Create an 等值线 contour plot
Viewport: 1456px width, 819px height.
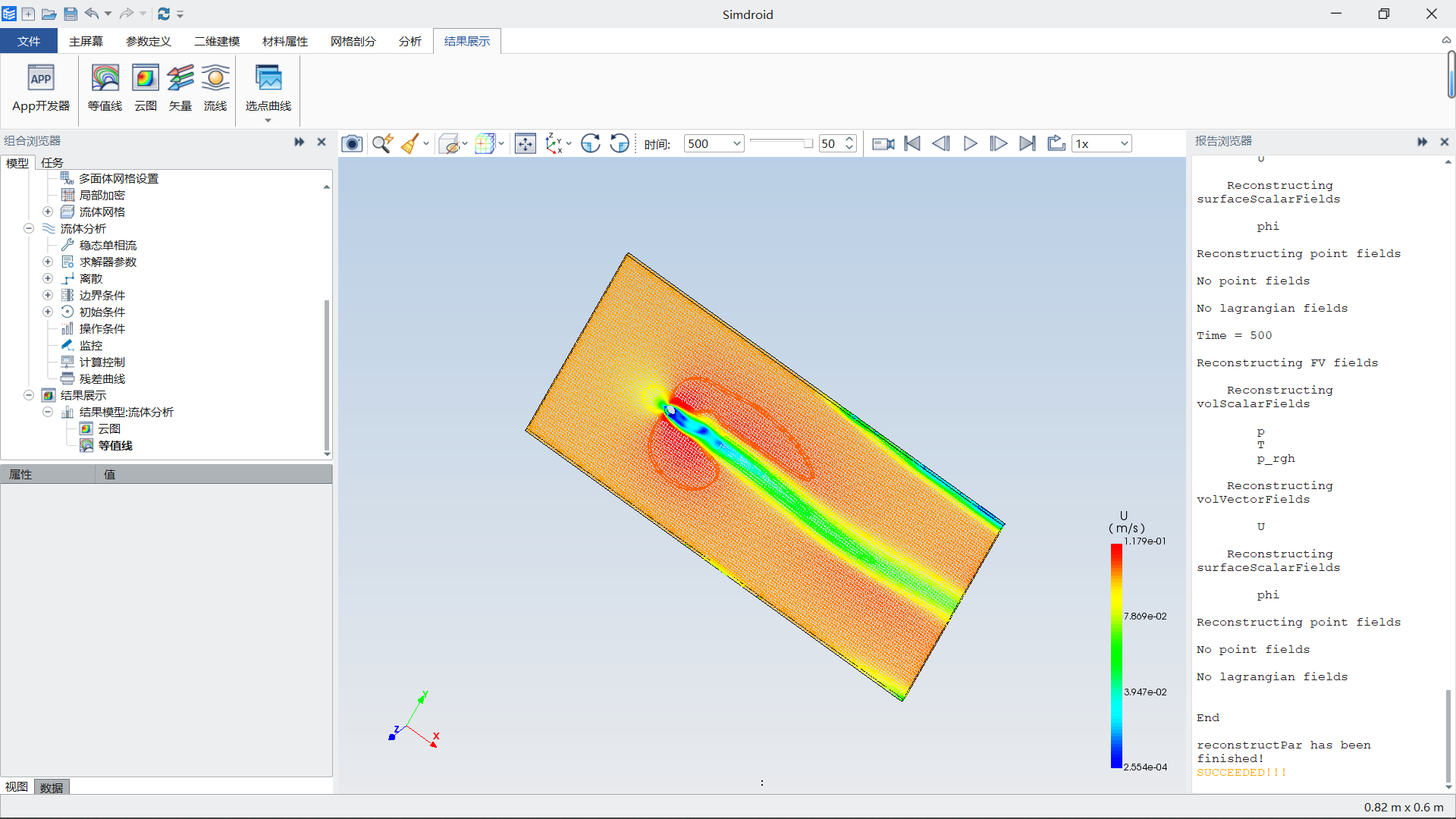[x=105, y=89]
